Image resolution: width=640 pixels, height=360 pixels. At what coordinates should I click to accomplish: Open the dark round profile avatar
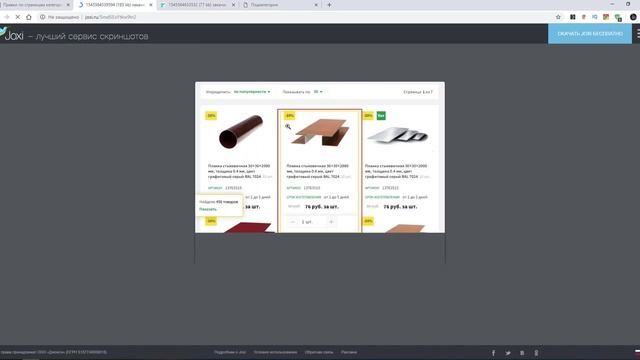(x=633, y=17)
